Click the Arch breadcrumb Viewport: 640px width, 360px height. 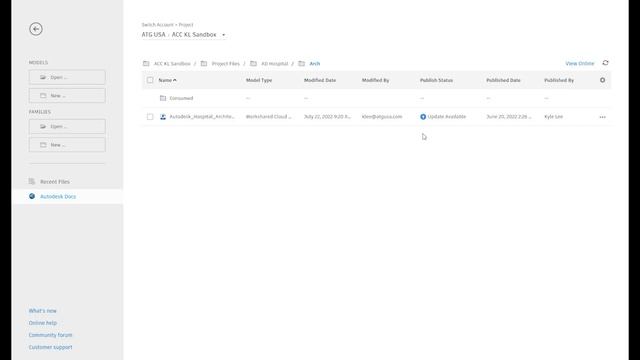pos(315,64)
